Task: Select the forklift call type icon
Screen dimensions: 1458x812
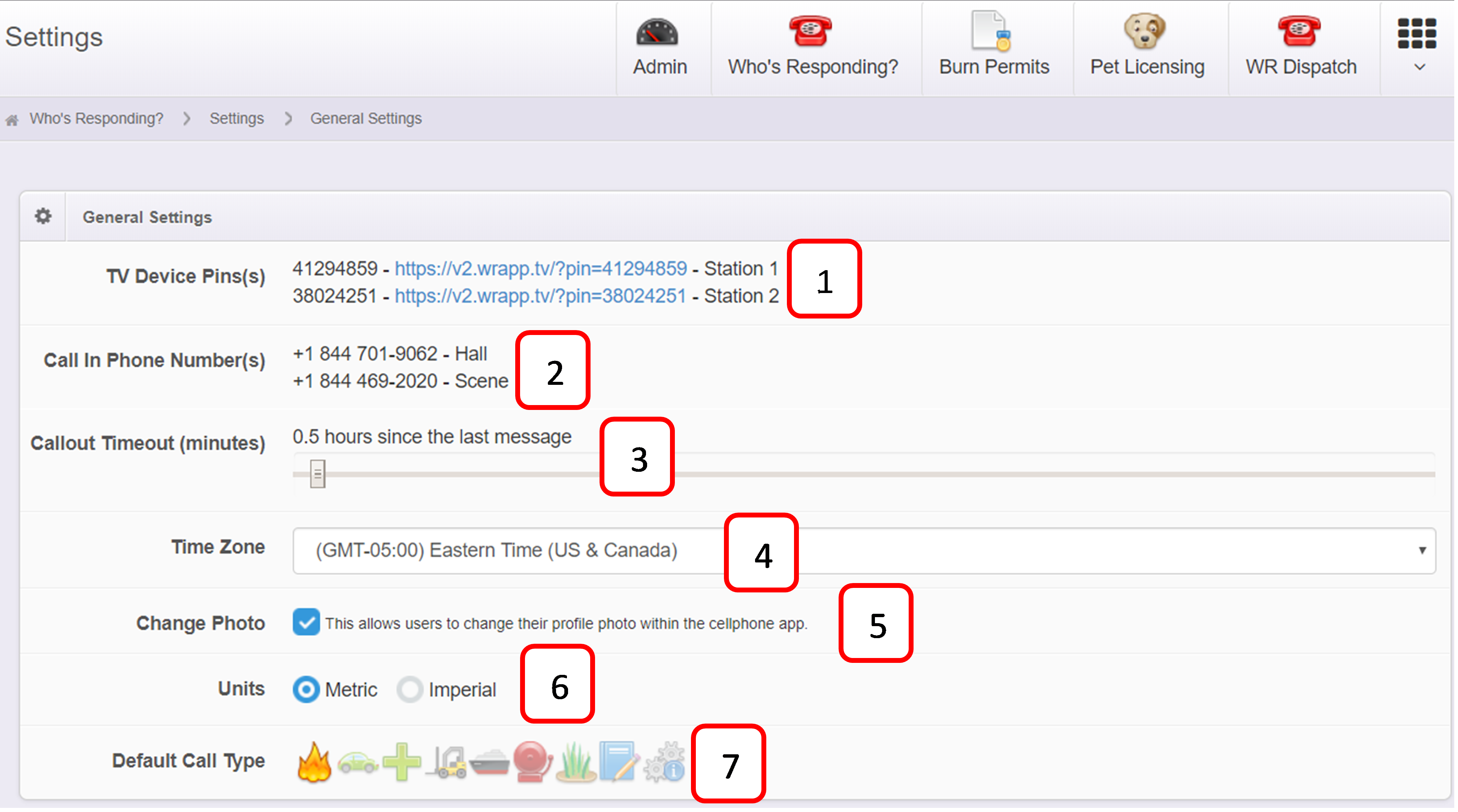Action: pos(447,763)
